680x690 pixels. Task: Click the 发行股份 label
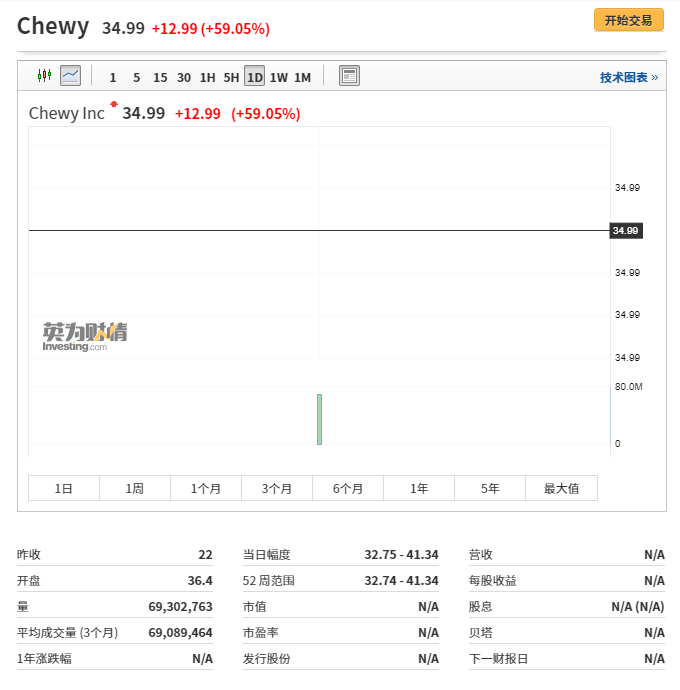coord(267,658)
